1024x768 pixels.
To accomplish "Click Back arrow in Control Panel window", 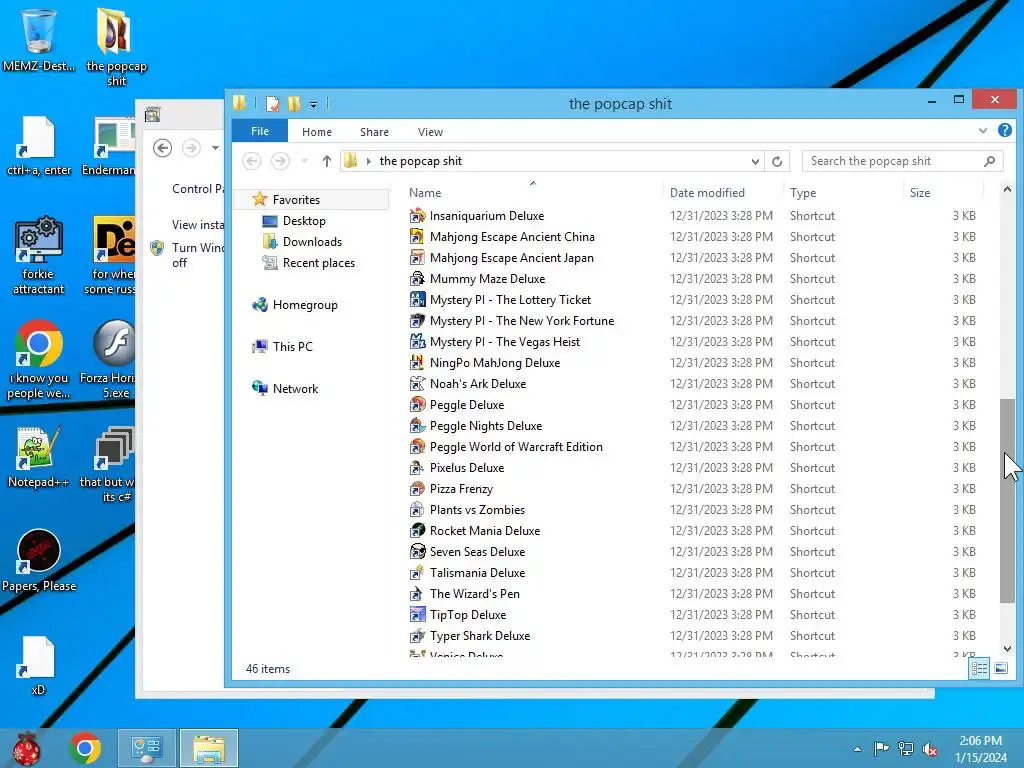I will pos(163,148).
